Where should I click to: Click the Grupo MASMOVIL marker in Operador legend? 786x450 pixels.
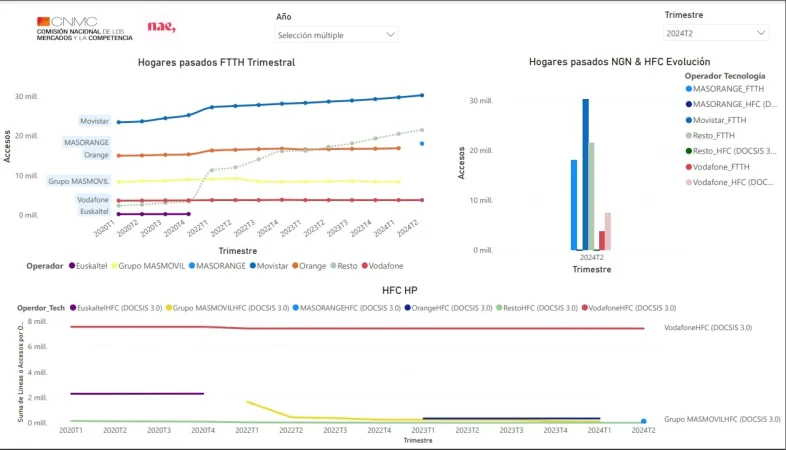113,266
